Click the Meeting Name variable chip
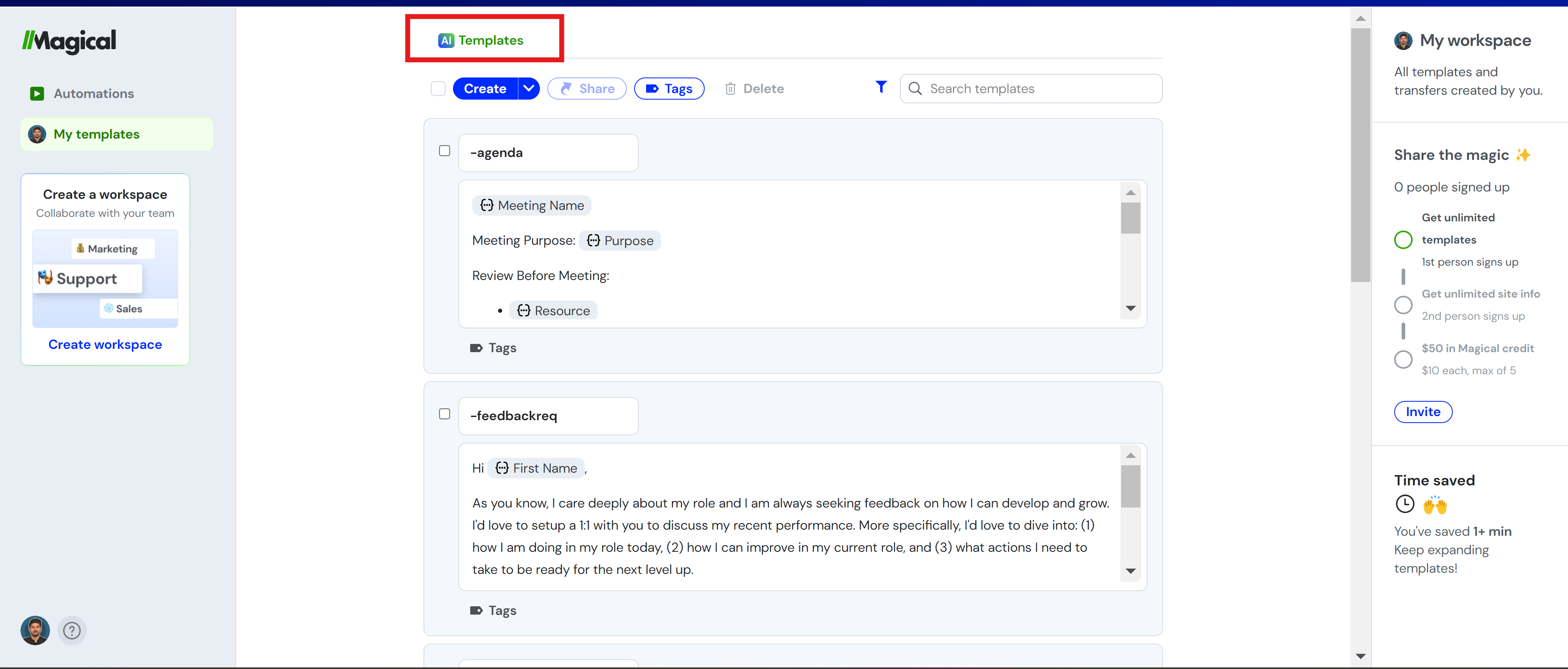Viewport: 1568px width, 669px height. [531, 206]
